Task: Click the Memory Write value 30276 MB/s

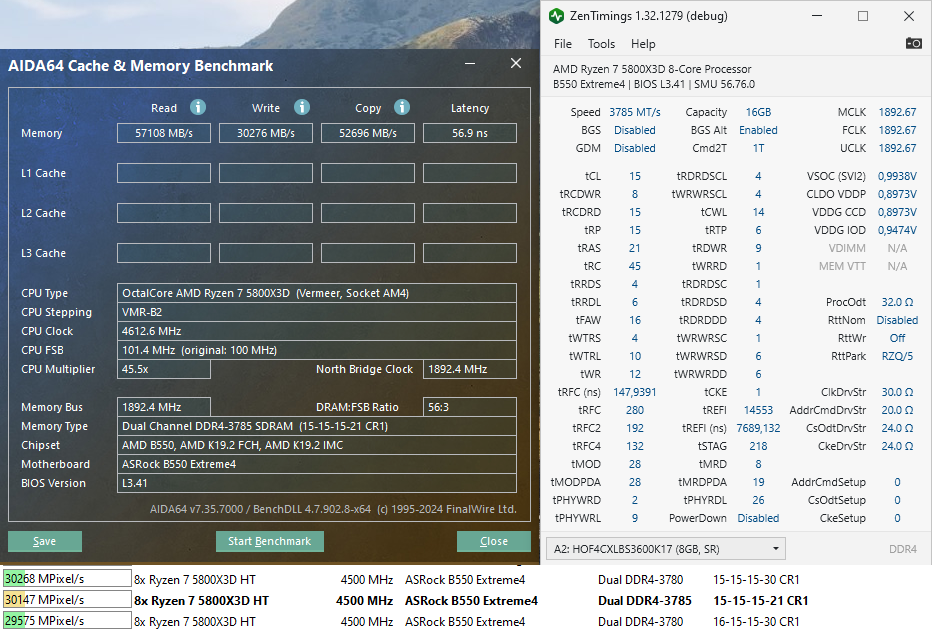Action: click(x=266, y=133)
